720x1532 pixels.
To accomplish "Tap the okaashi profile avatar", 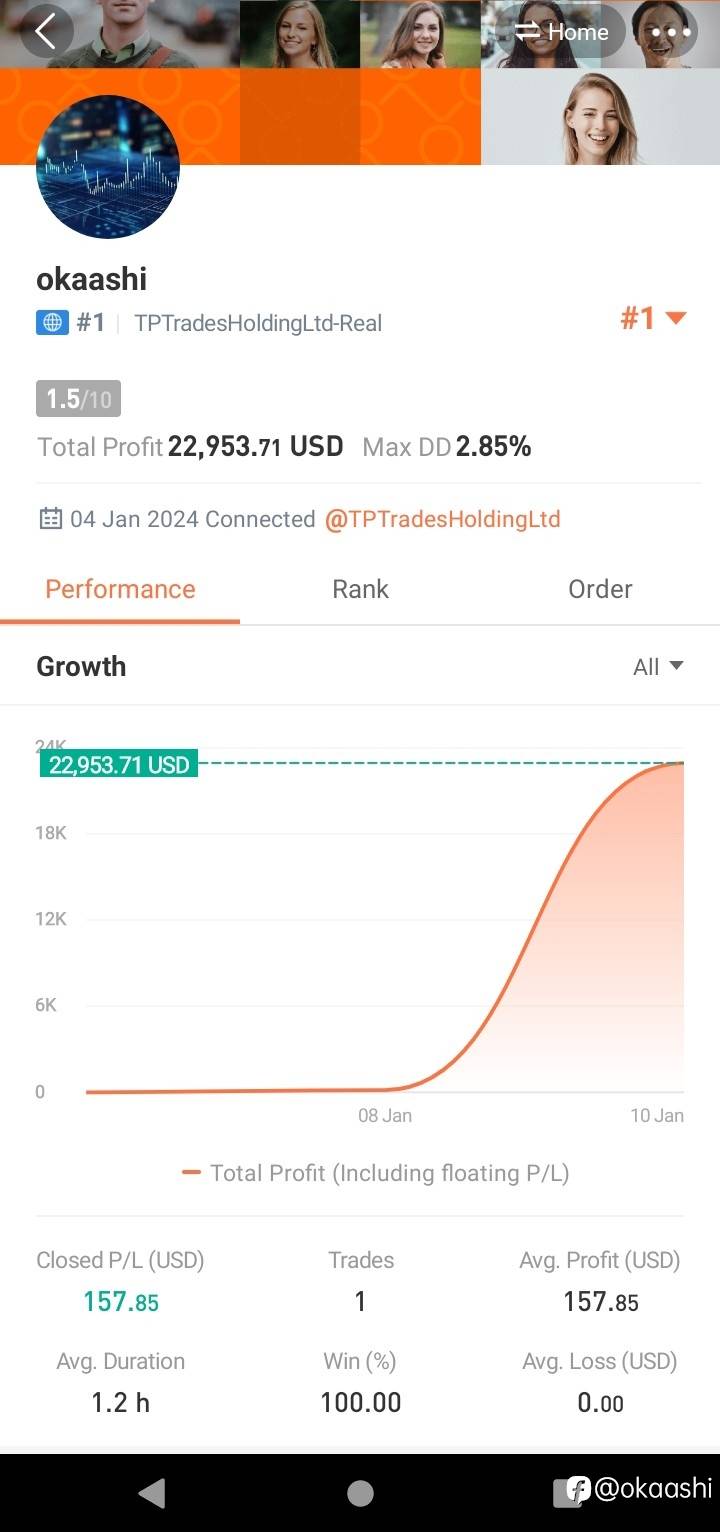I will coord(108,167).
